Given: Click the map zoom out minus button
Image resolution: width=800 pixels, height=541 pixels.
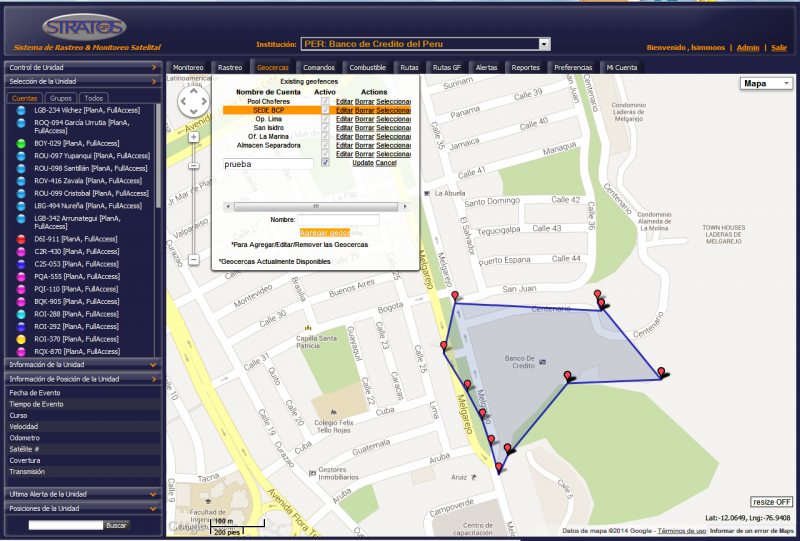Looking at the screenshot, I should tap(193, 260).
